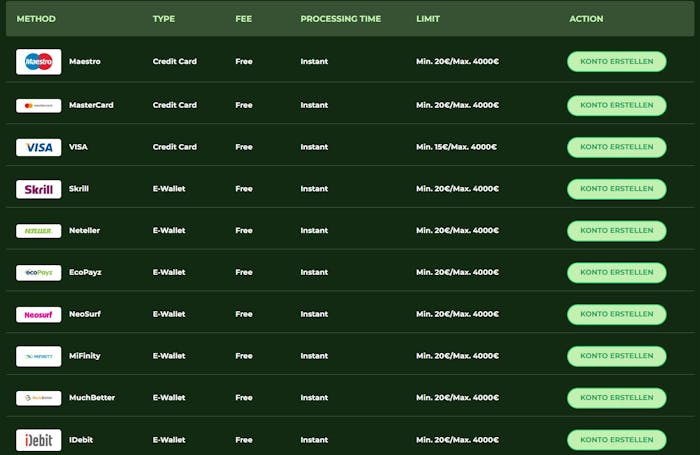Select the MuchBetter method name
This screenshot has width=700, height=455.
tap(92, 398)
